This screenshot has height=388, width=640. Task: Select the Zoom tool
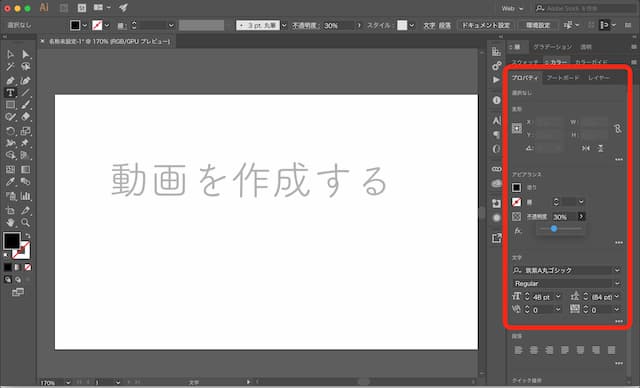click(26, 223)
